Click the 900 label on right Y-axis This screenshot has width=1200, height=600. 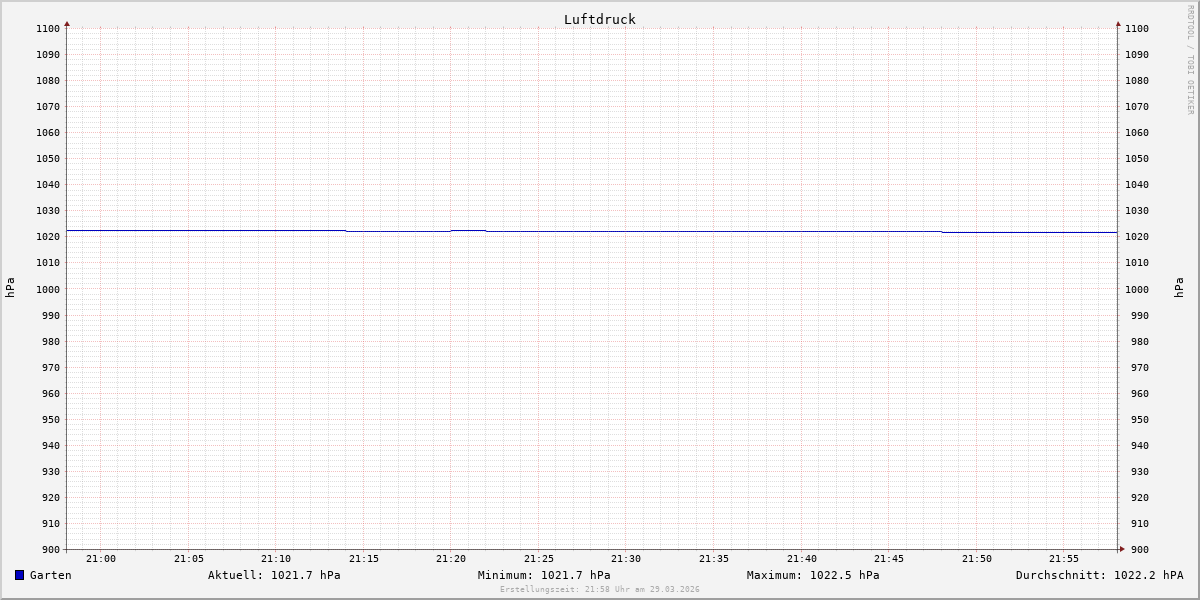pos(1137,549)
